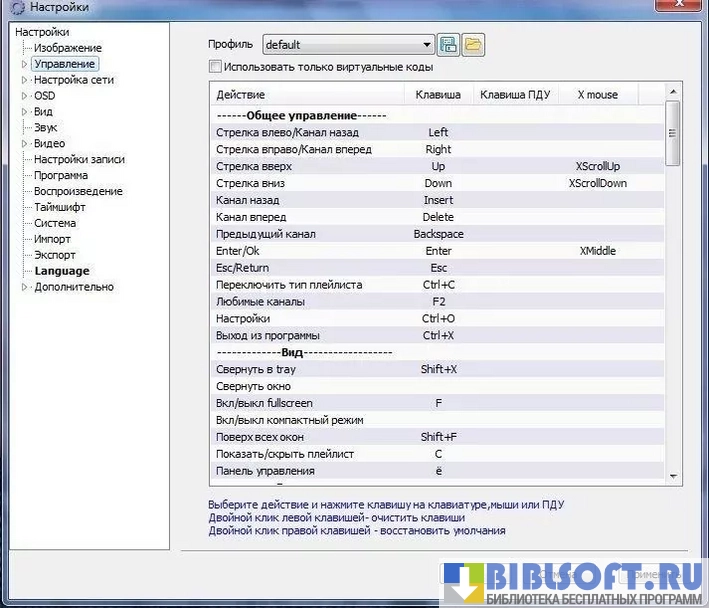Open the Профиль default dropdown
709x608 pixels.
[x=427, y=45]
